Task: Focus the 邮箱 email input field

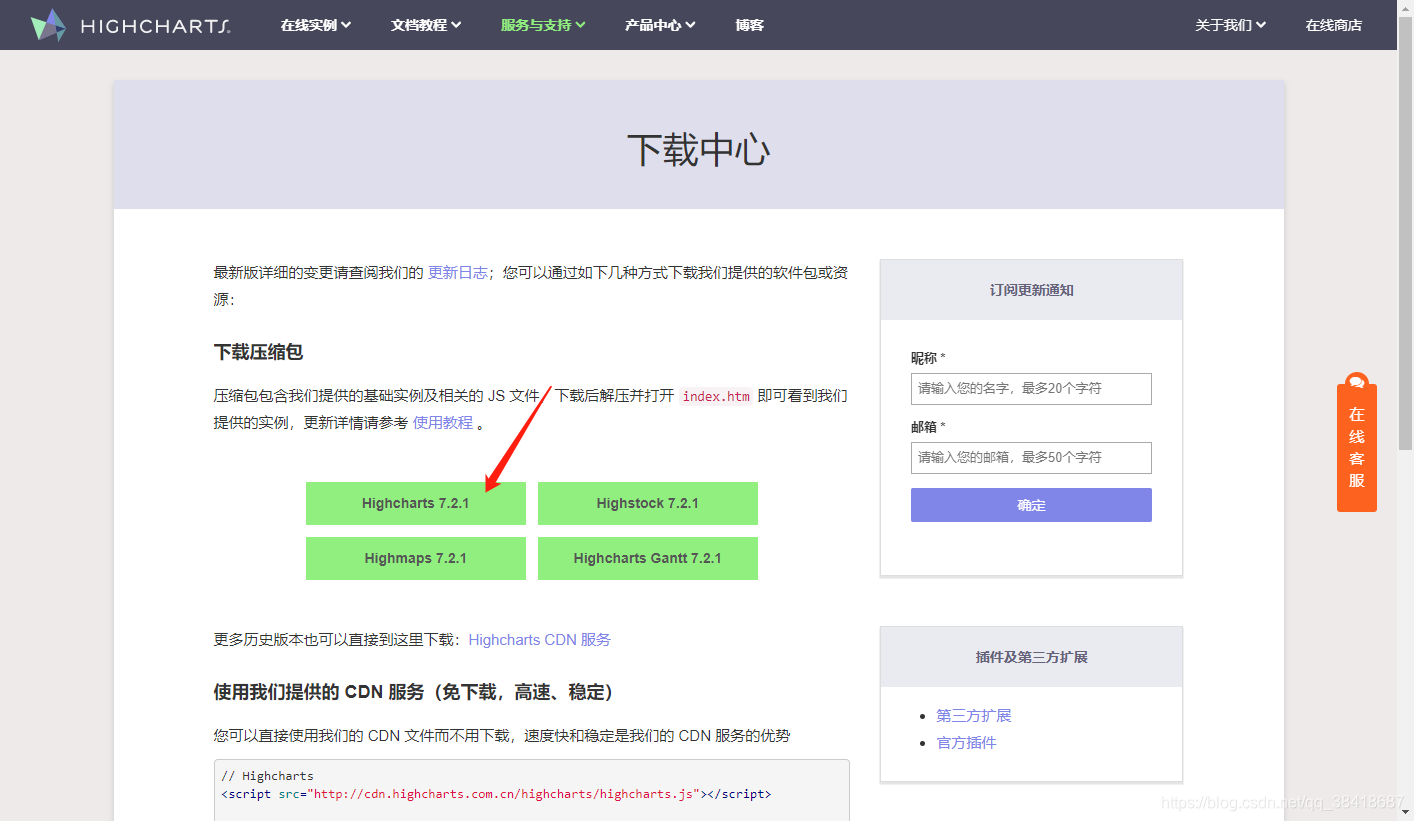Action: pos(1031,457)
